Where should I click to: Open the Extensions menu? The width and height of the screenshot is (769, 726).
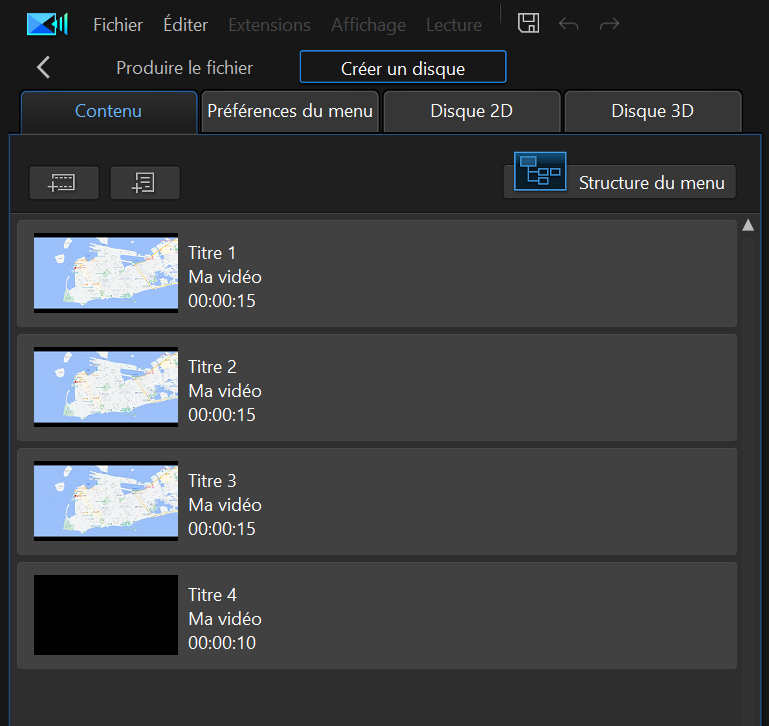269,25
